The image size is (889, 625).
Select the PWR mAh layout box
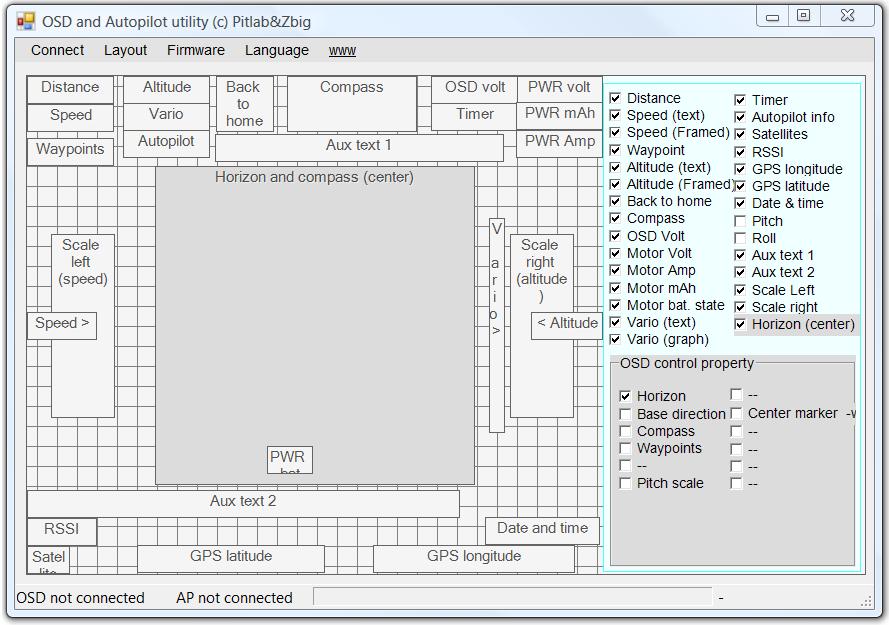coord(560,116)
